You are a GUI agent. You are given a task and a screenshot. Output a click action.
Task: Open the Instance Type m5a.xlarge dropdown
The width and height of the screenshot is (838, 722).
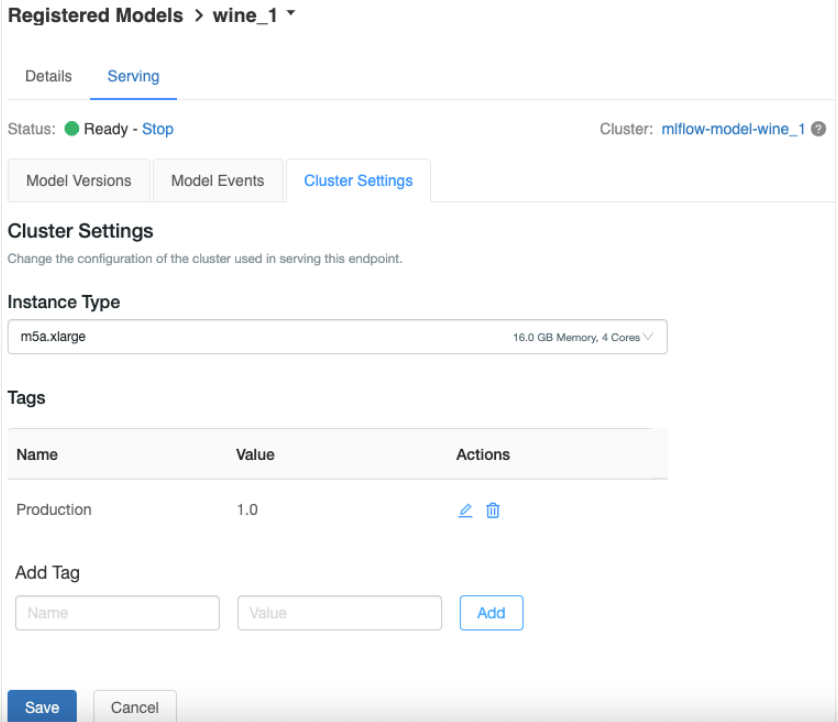pyautogui.click(x=336, y=337)
